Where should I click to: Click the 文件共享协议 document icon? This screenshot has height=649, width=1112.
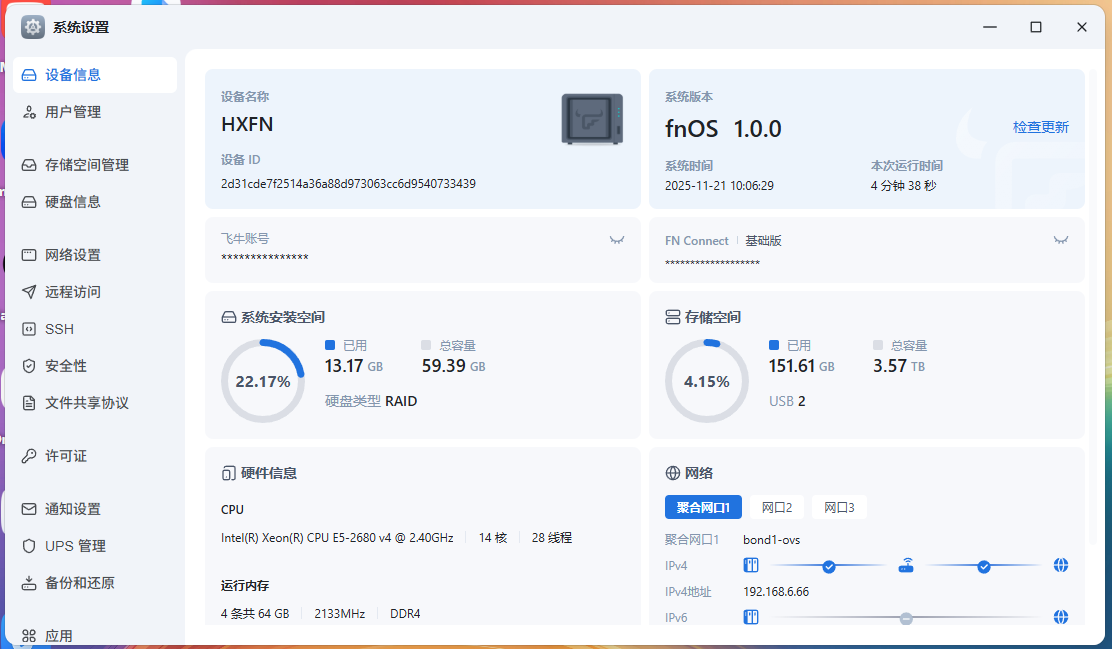point(29,403)
